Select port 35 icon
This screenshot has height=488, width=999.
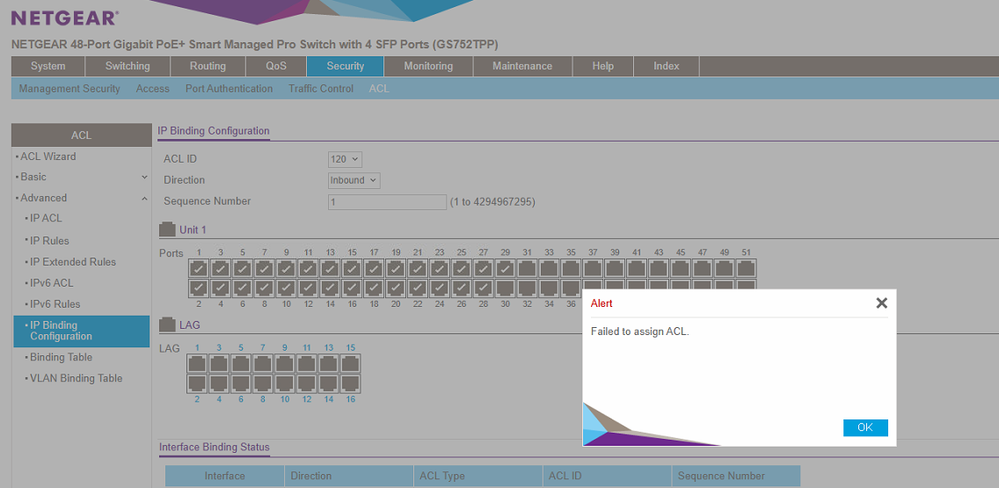(x=571, y=268)
